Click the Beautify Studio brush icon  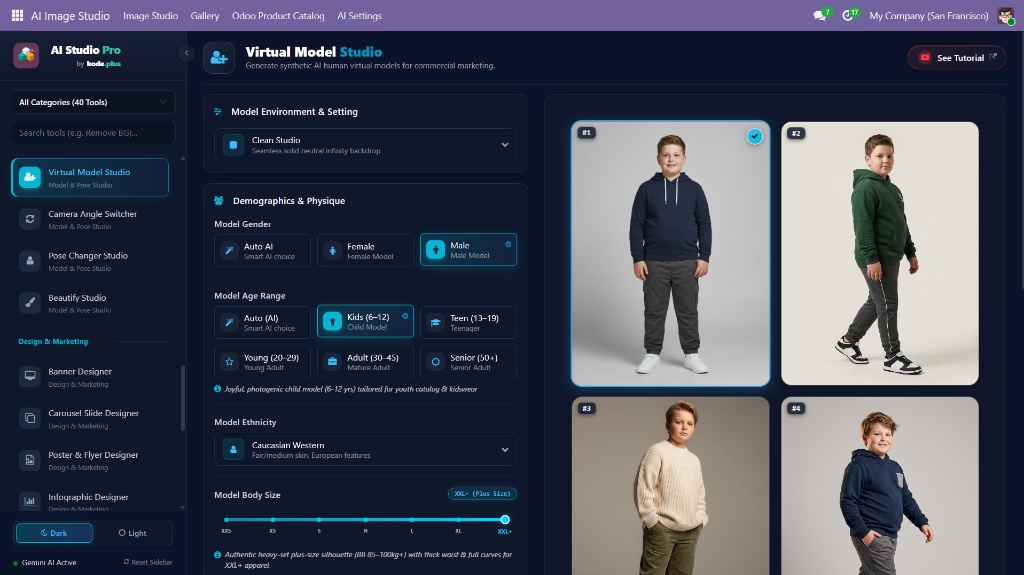pos(29,303)
